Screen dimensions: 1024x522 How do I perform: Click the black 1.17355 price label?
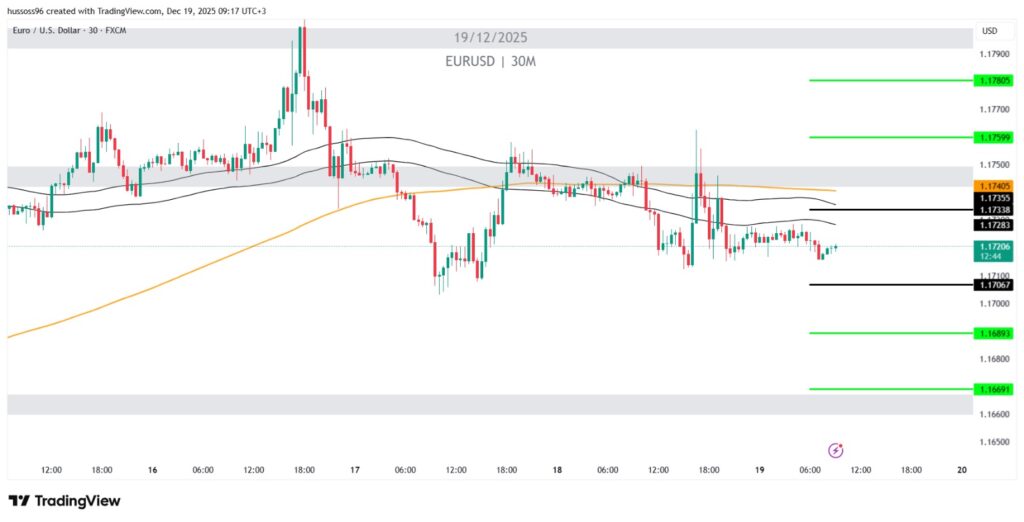tap(994, 199)
